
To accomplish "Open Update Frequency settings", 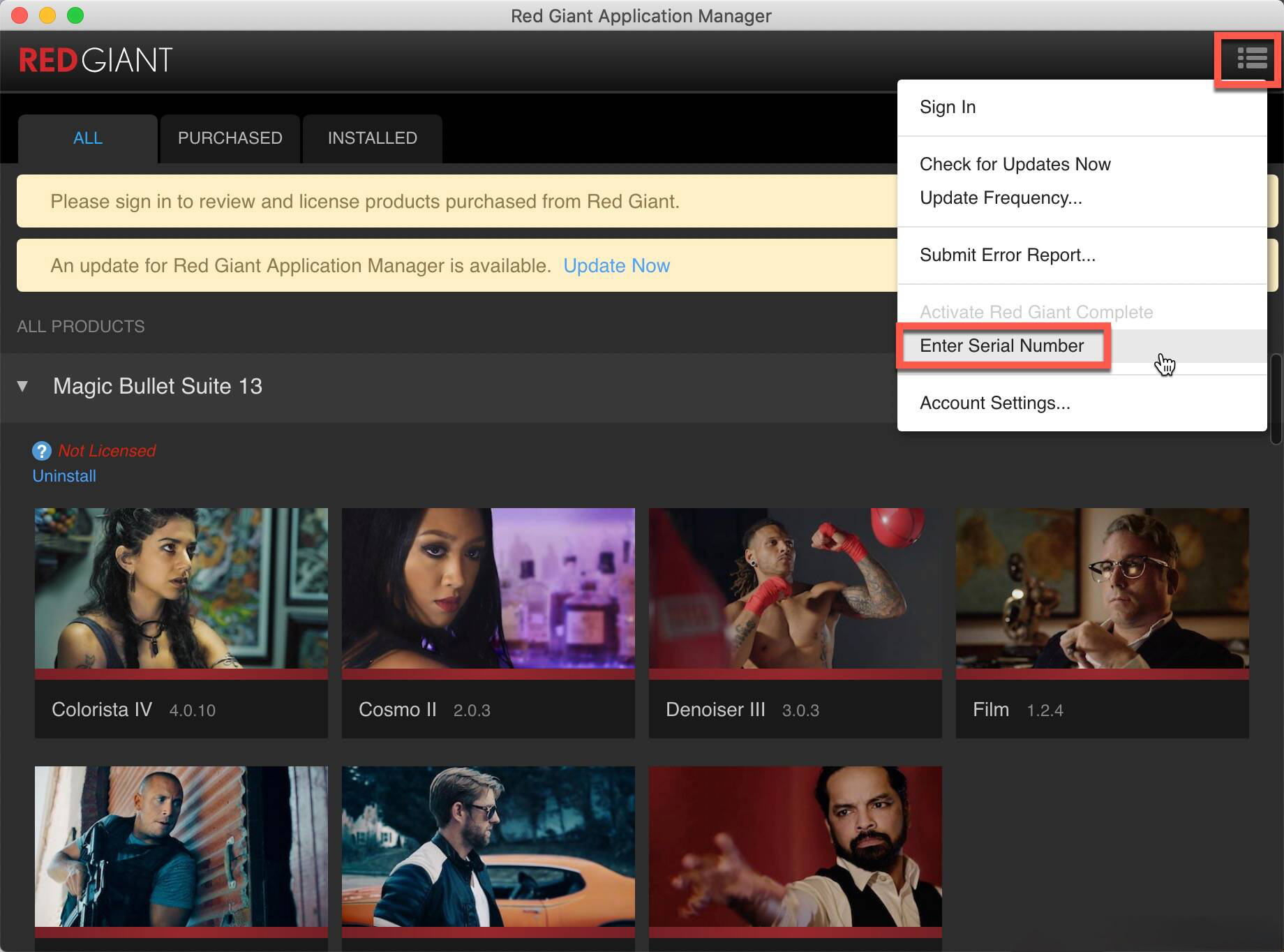I will [x=1000, y=198].
